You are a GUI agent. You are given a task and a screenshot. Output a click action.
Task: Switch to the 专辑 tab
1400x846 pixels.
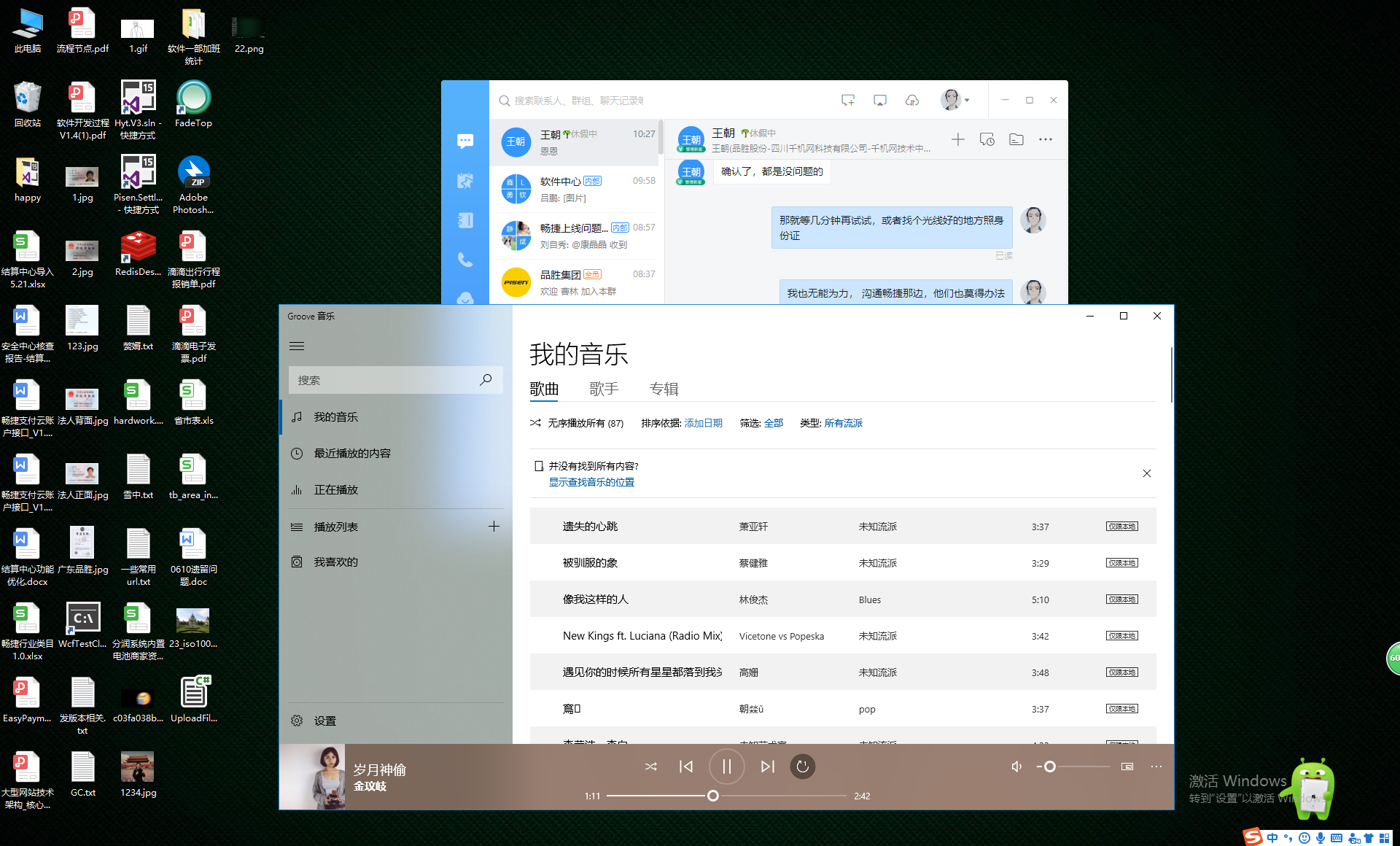[x=664, y=389]
